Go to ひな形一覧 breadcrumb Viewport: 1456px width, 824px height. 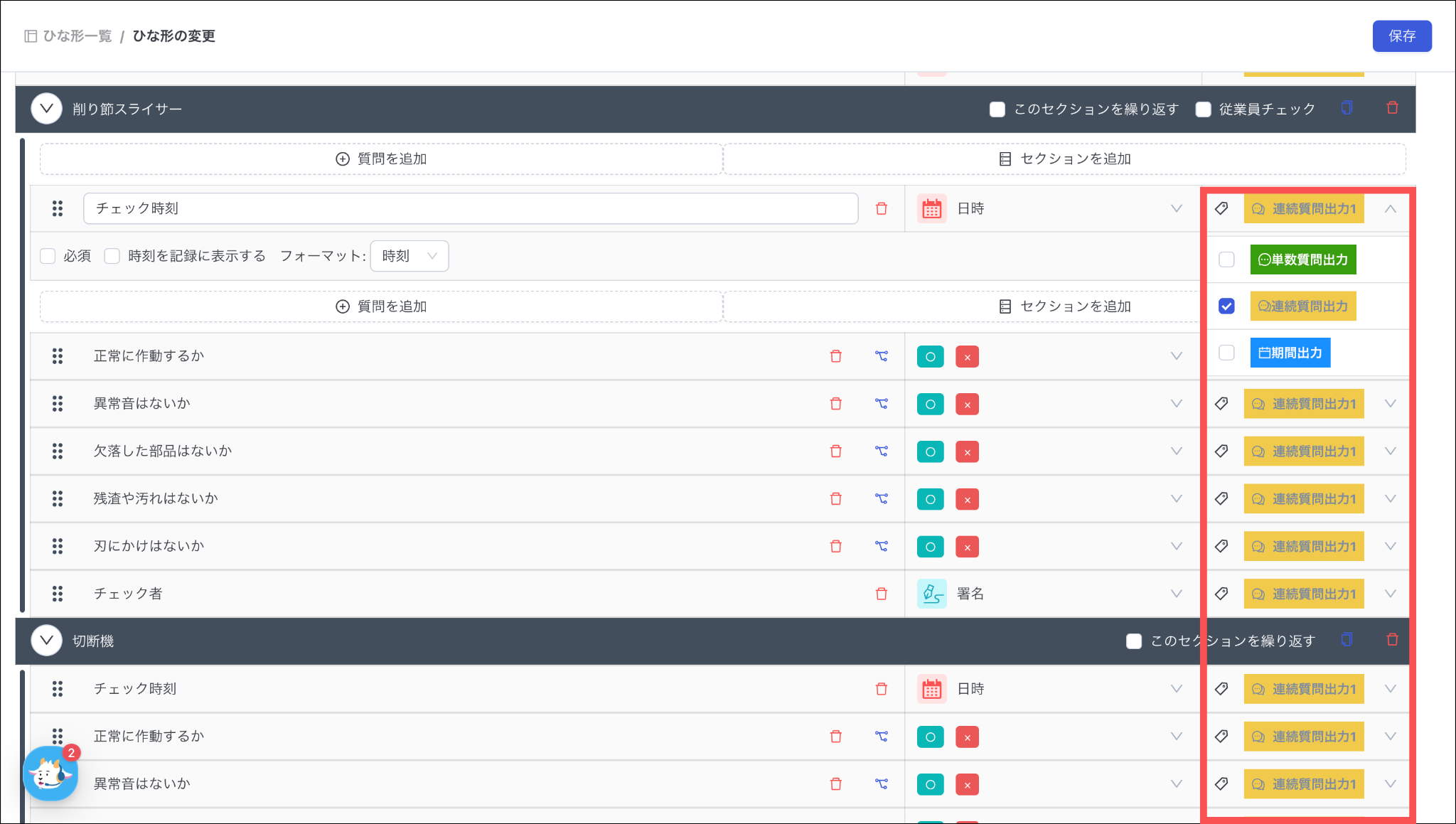coord(77,36)
